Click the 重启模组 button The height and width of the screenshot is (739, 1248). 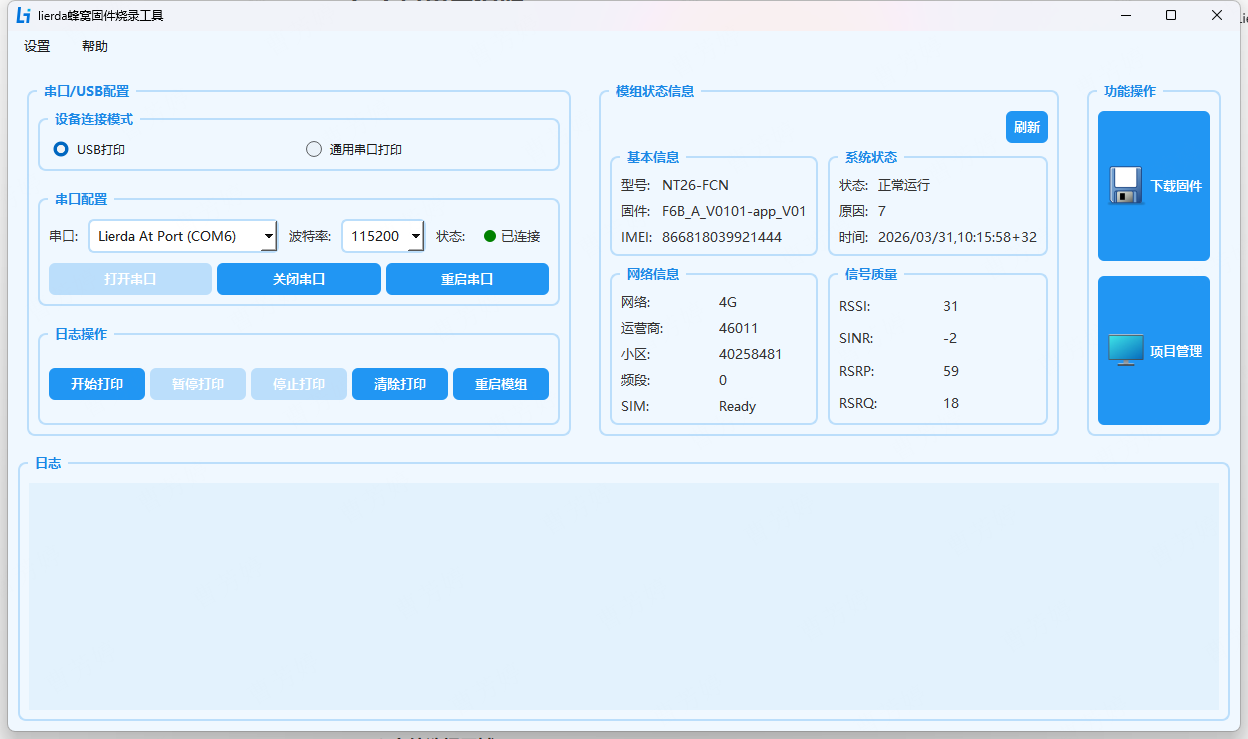coord(501,384)
